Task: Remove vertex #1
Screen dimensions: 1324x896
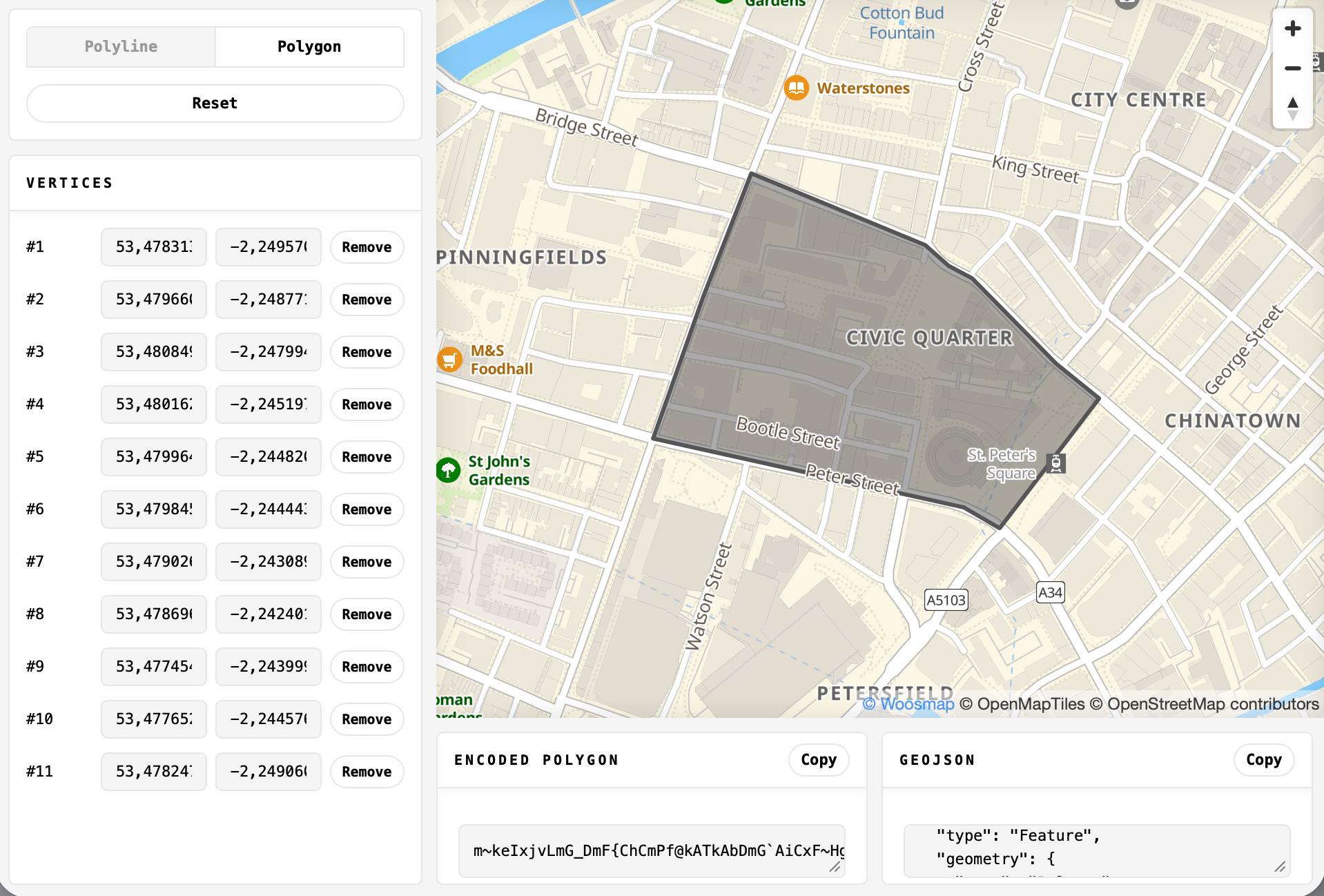Action: (367, 247)
